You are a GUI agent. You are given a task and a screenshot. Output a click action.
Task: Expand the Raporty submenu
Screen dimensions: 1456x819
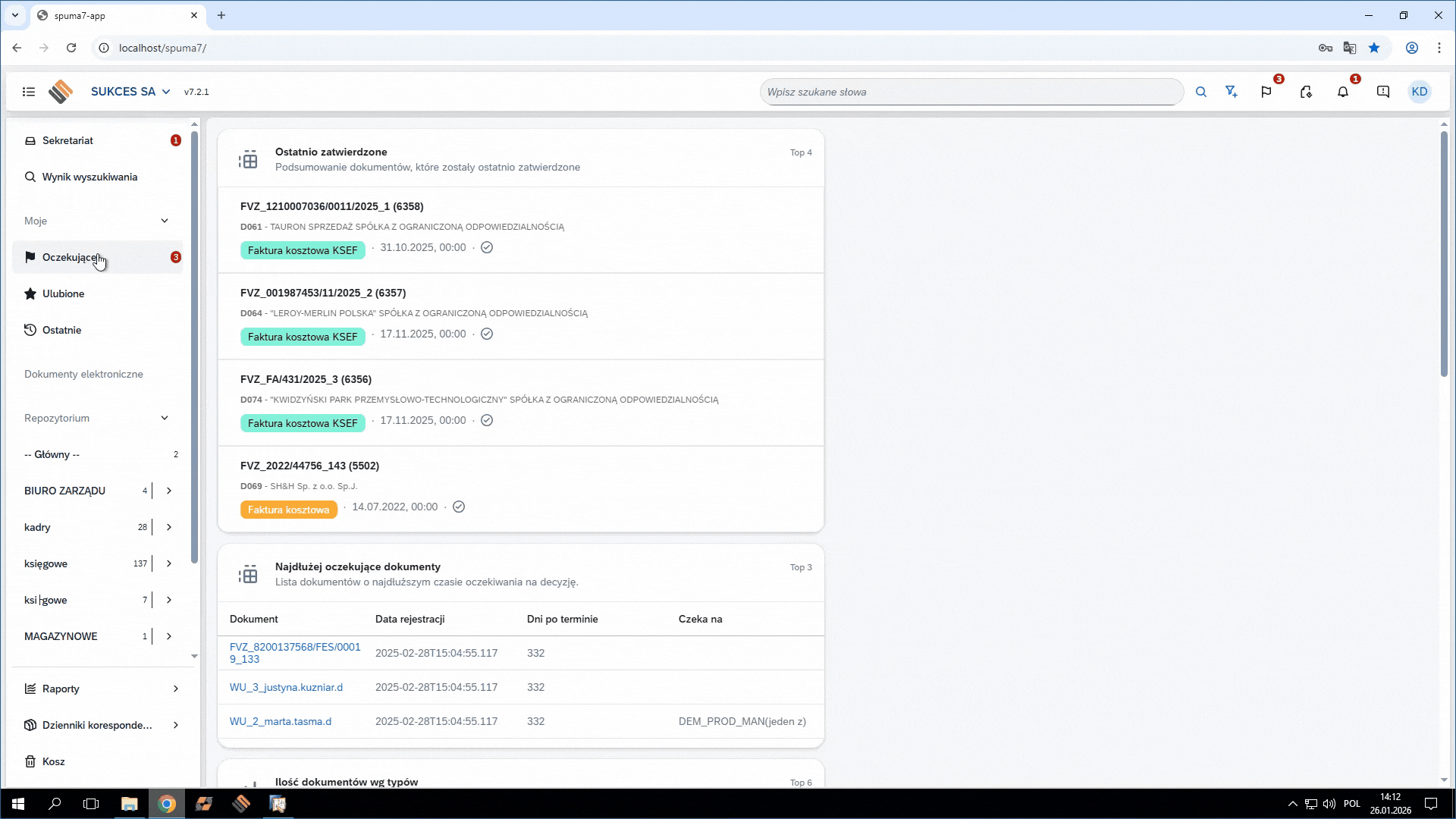(176, 689)
